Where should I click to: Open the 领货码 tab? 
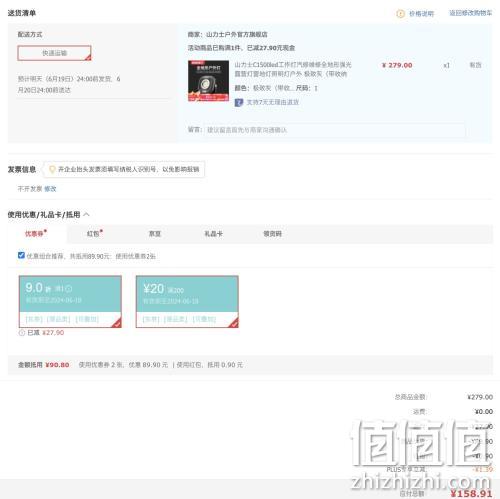pyautogui.click(x=272, y=234)
